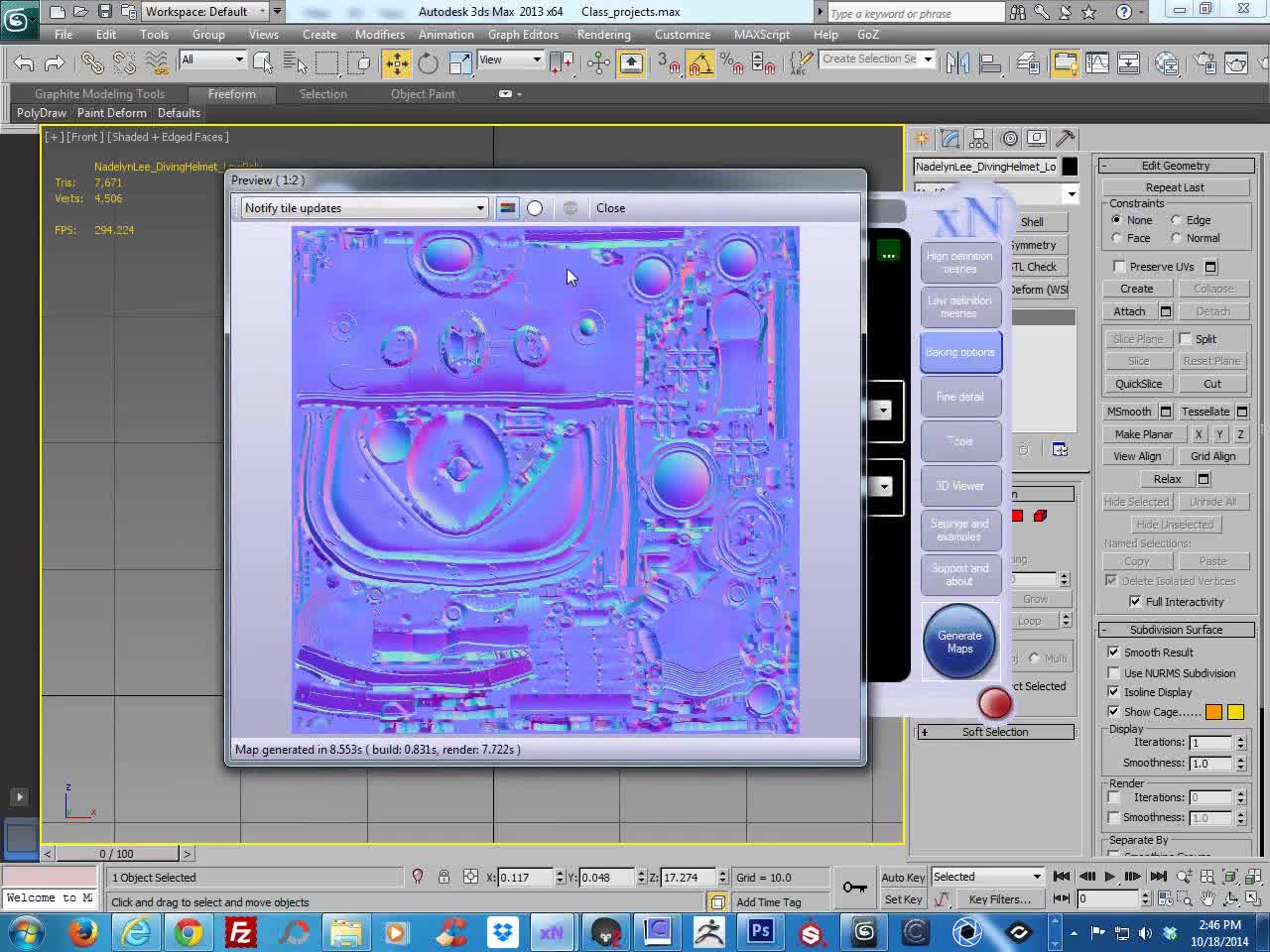Image resolution: width=1270 pixels, height=952 pixels.
Task: Click the Repeat Last button
Action: 1175,187
